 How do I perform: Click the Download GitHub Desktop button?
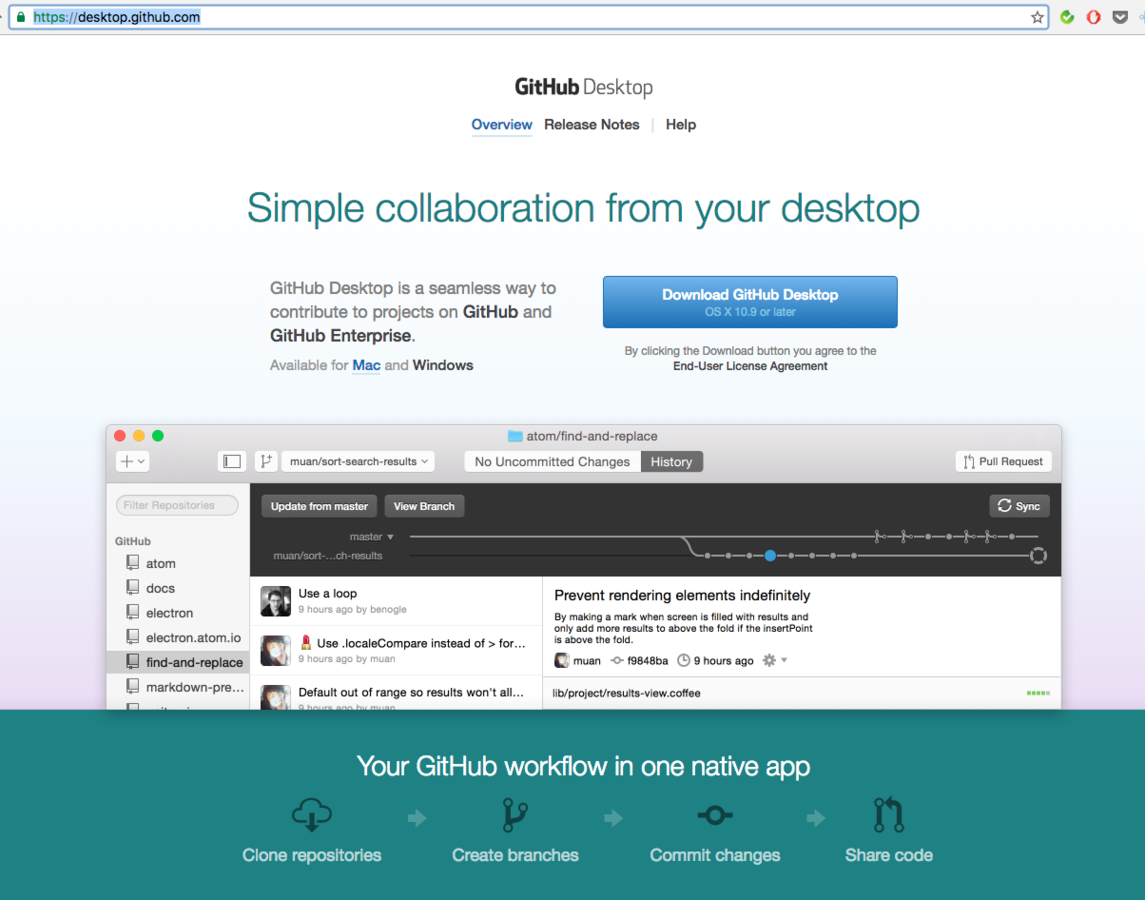pos(750,302)
